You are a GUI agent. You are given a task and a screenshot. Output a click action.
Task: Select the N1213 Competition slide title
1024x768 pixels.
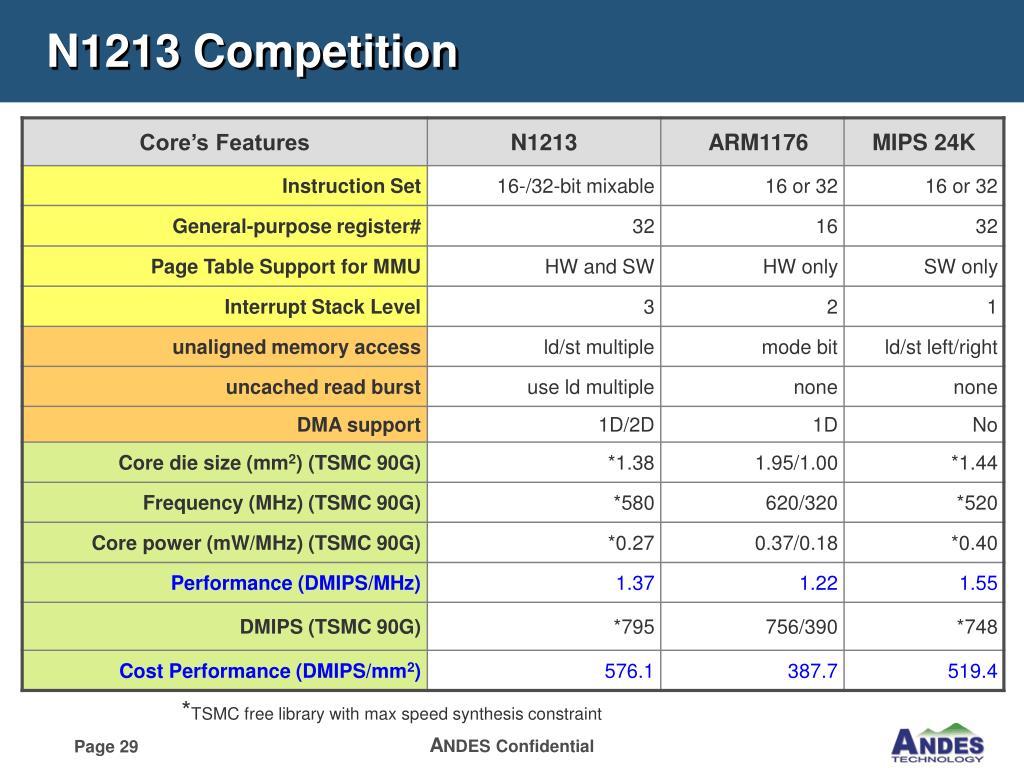[x=253, y=52]
